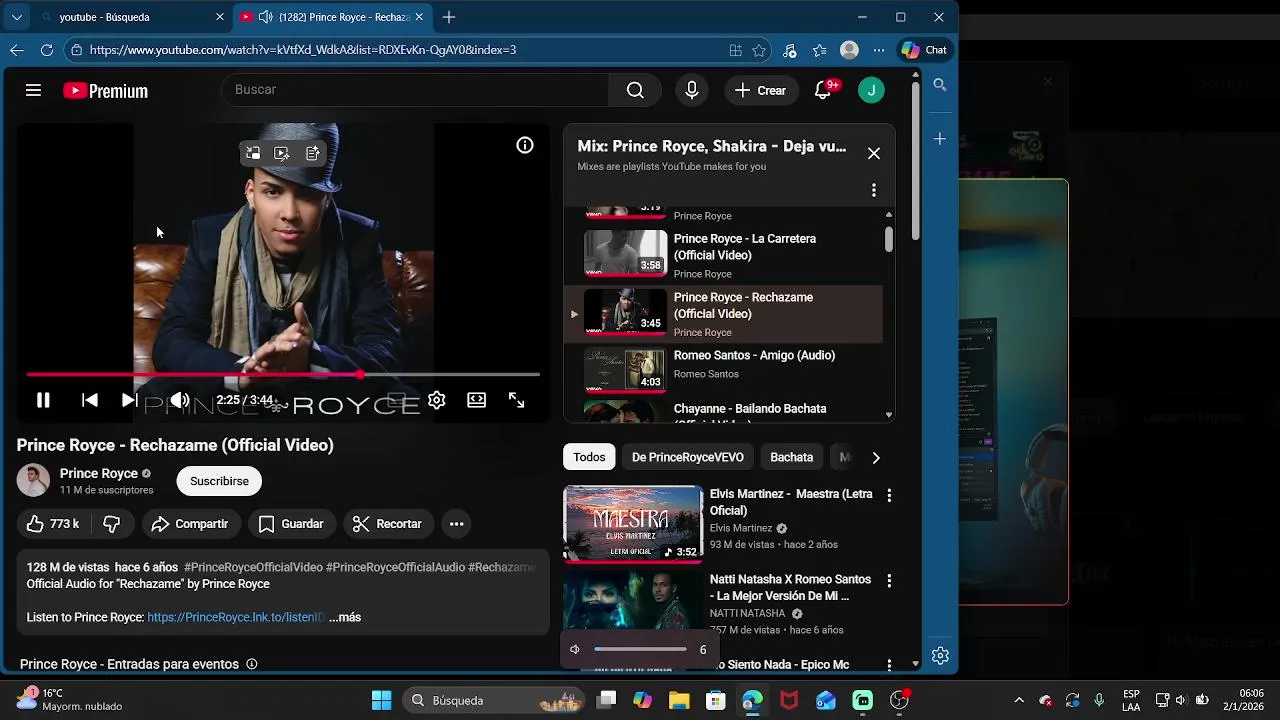This screenshot has height=720, width=1280.
Task: Focus the Buscar search field
Action: tap(415, 90)
